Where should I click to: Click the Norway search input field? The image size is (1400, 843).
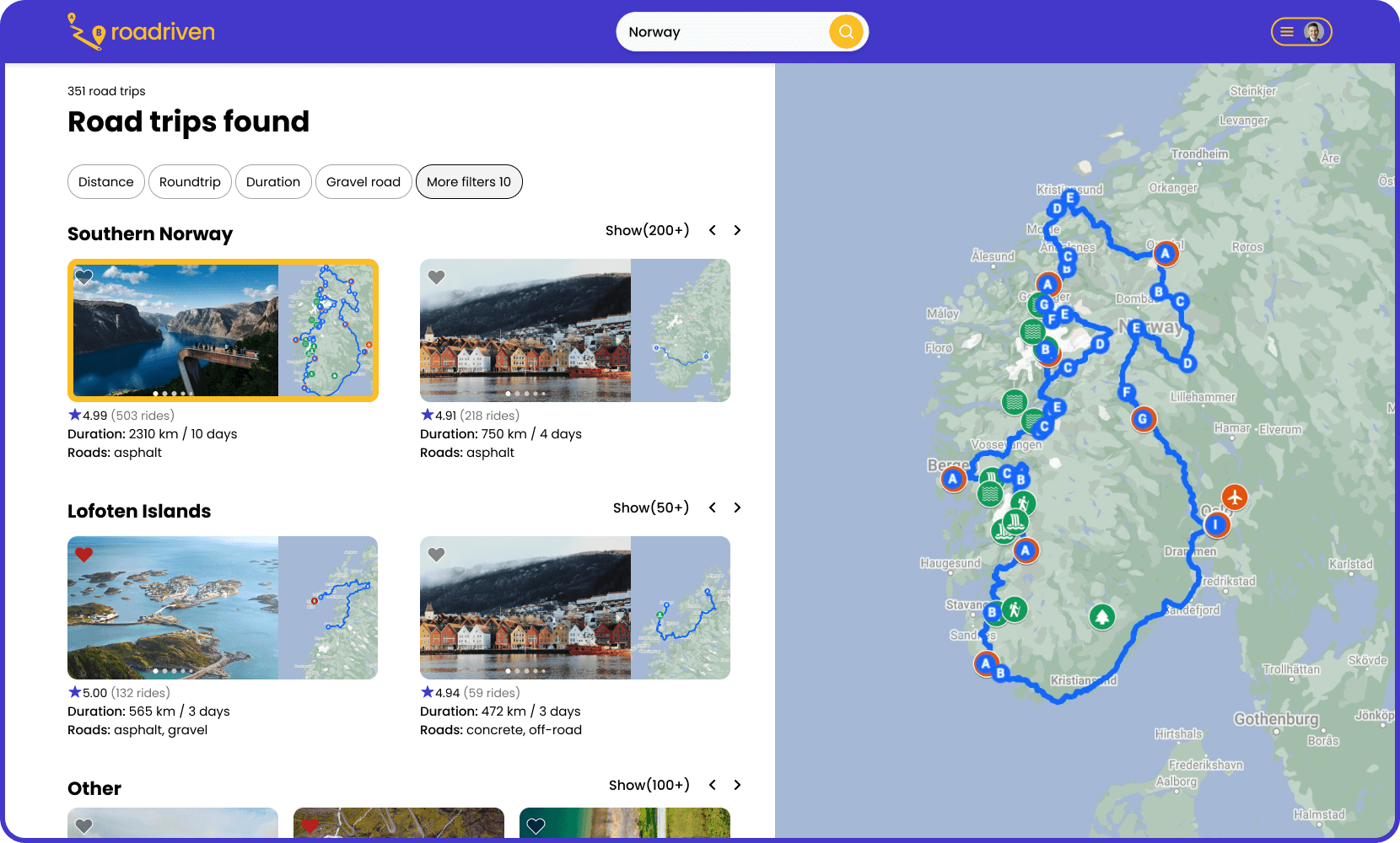[725, 31]
